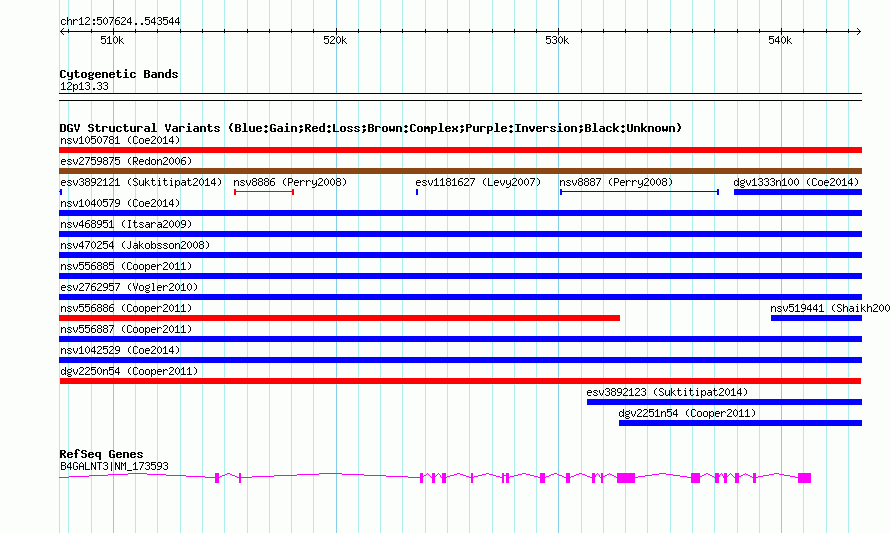890x533 pixels.
Task: Select the blue esv3892123 gain bar
Action: coord(724,402)
